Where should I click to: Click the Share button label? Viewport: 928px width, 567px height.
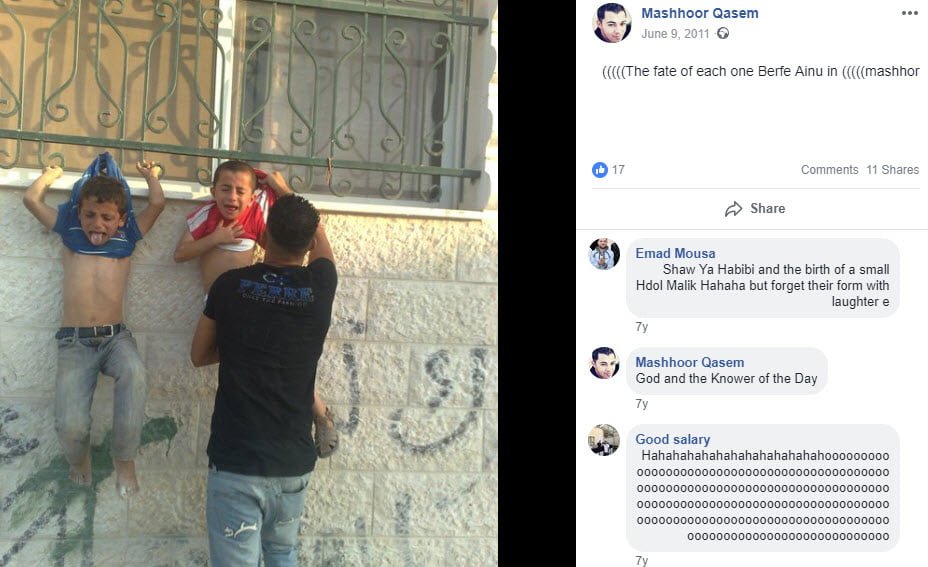768,208
